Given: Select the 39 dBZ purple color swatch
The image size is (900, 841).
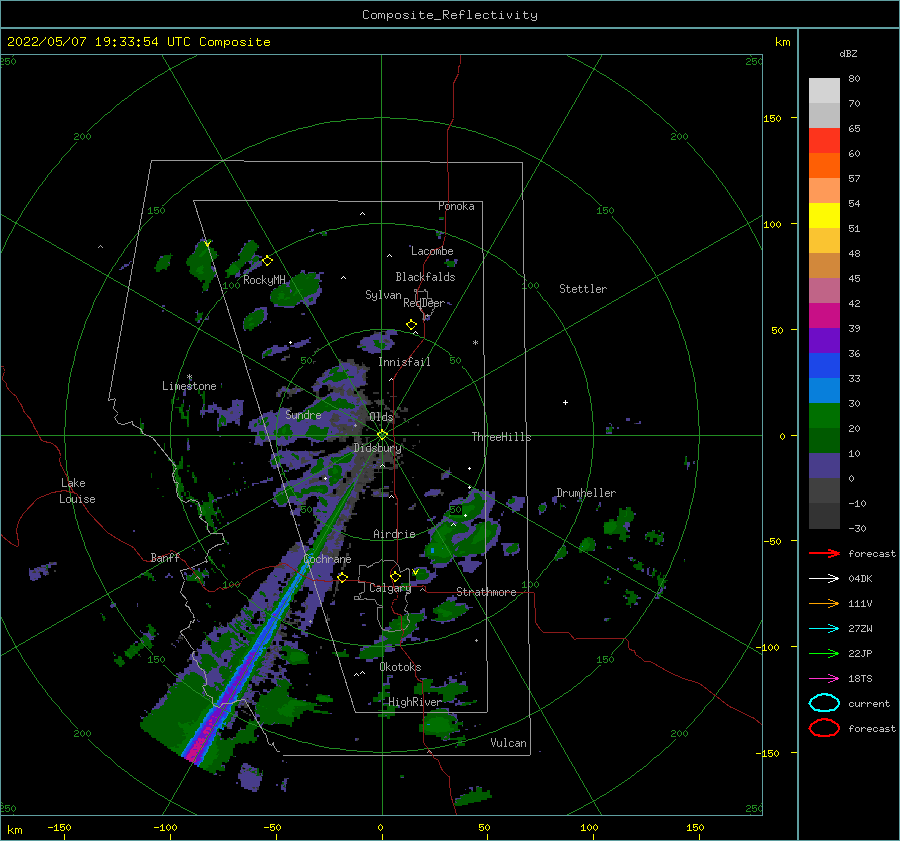Looking at the screenshot, I should click(824, 340).
